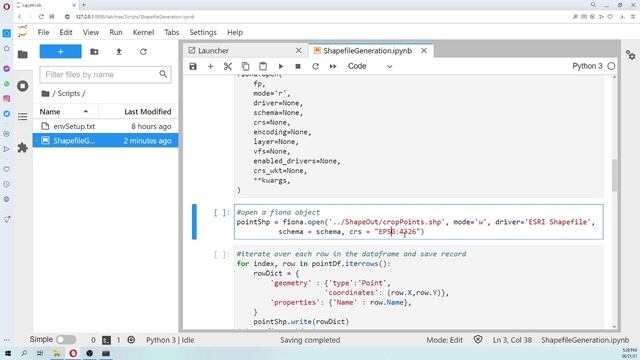The height and width of the screenshot is (360, 640).
Task: Create a new folder
Action: click(94, 52)
